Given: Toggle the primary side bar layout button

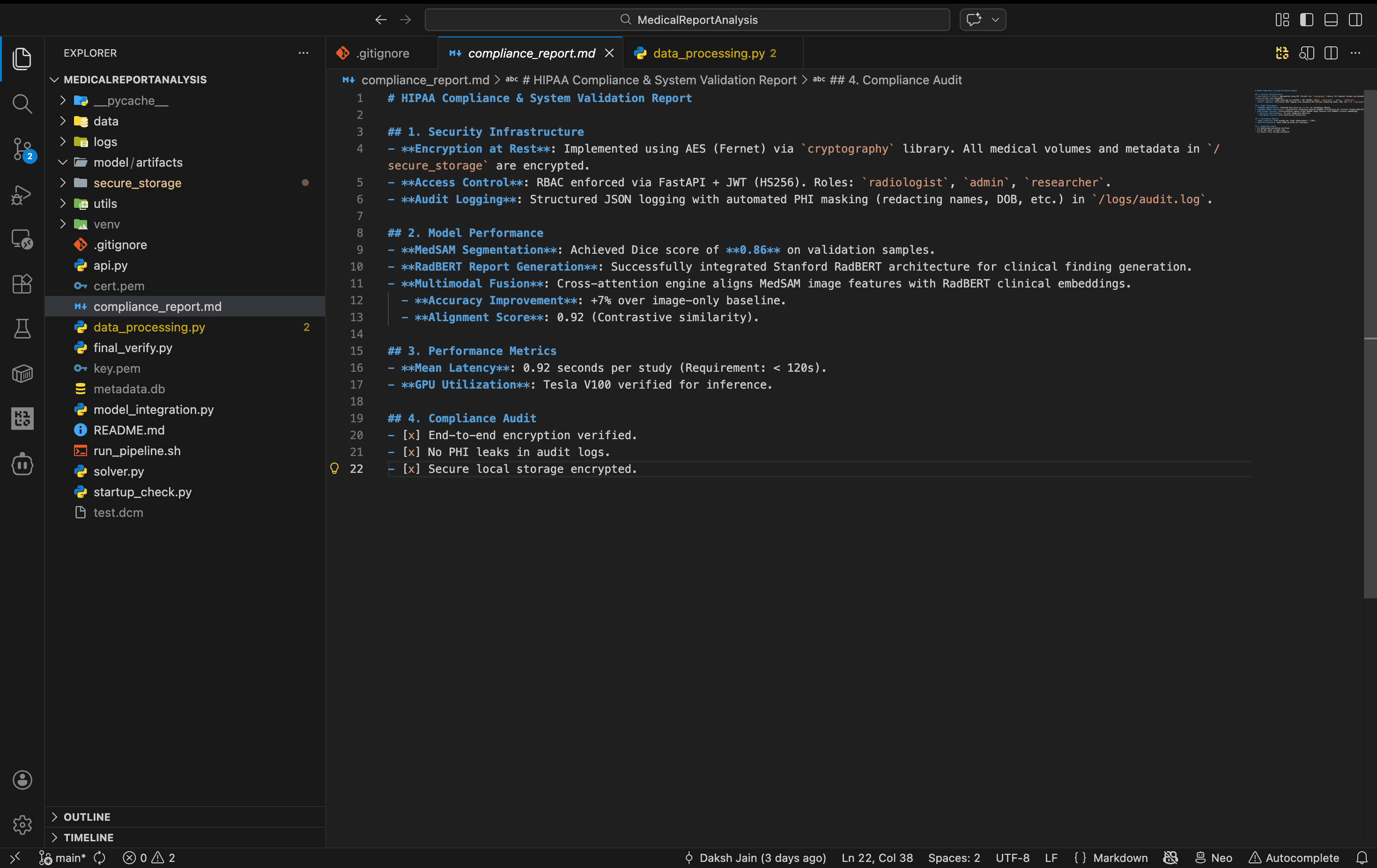Looking at the screenshot, I should 1306,19.
